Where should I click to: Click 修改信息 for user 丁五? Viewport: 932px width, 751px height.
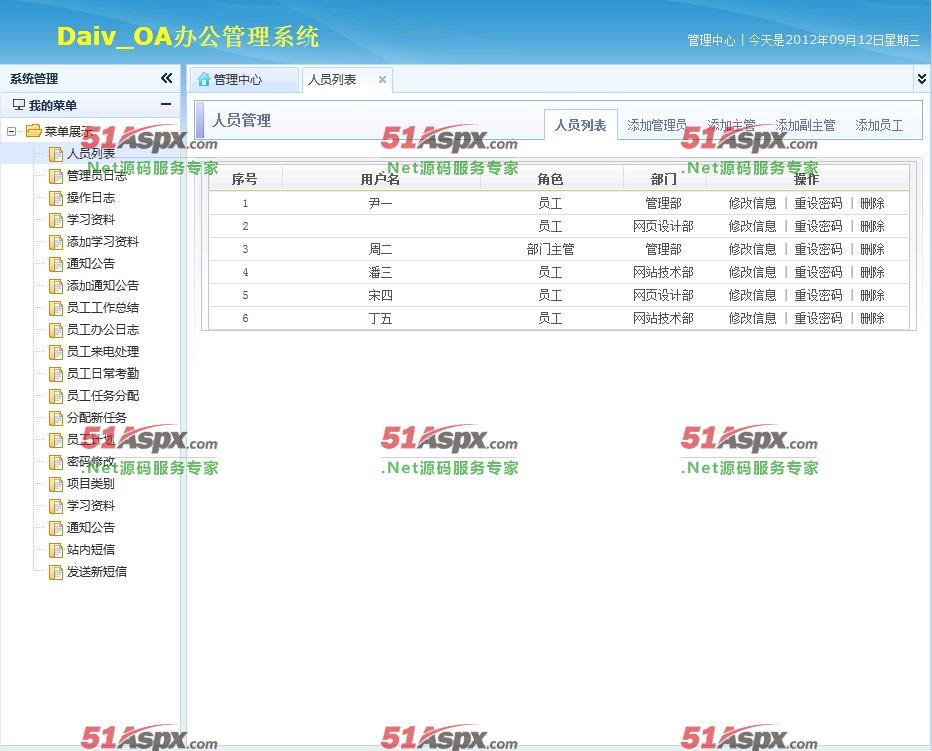coord(752,318)
